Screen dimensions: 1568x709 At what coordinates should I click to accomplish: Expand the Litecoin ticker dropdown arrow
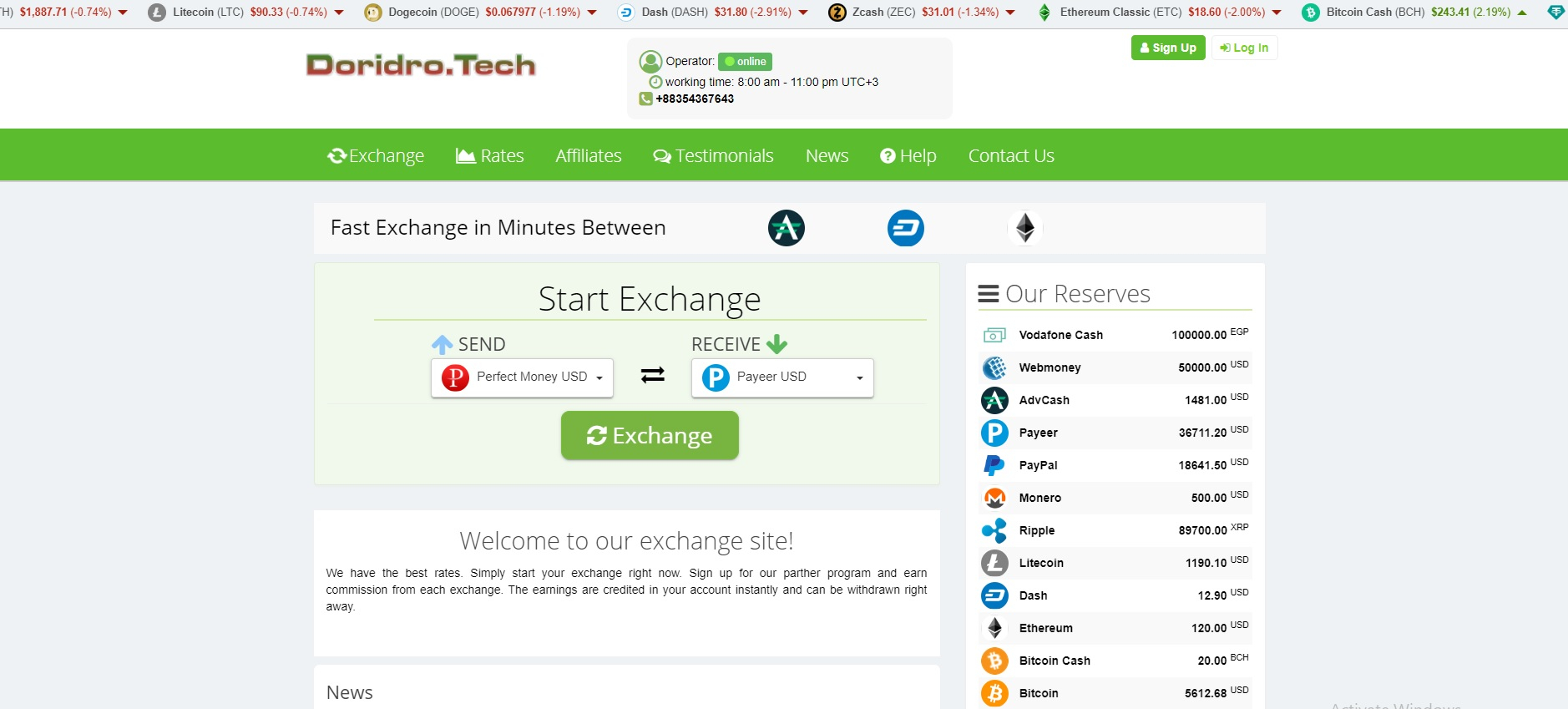pyautogui.click(x=339, y=13)
